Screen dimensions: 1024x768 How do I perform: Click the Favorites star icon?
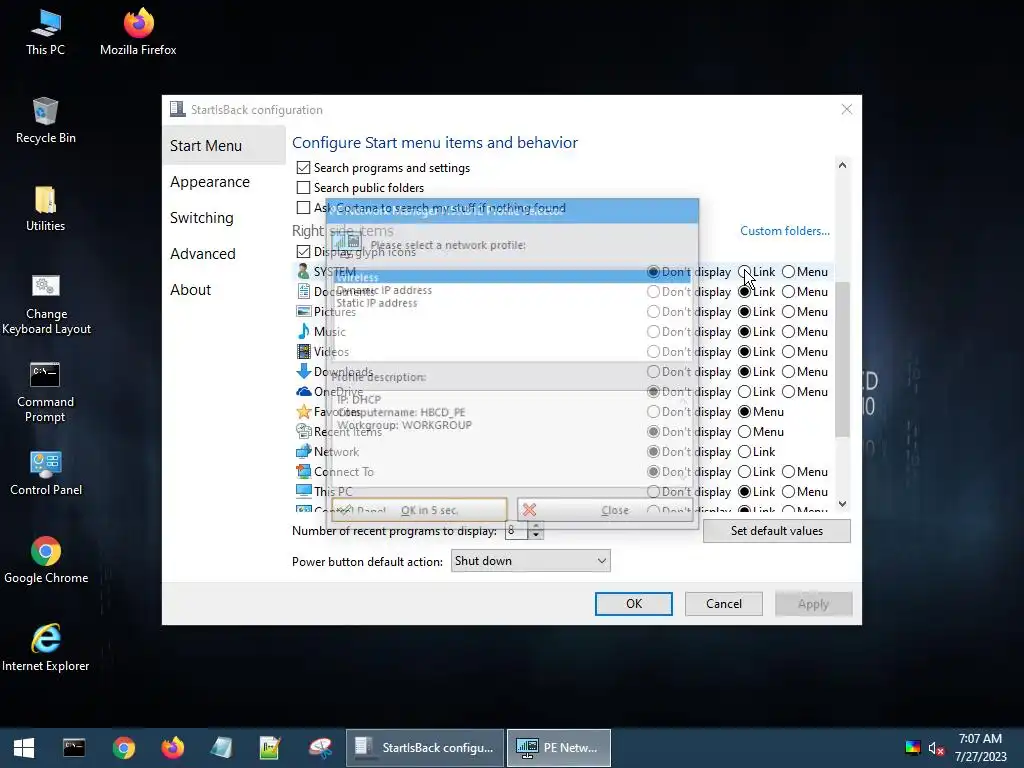(x=304, y=411)
